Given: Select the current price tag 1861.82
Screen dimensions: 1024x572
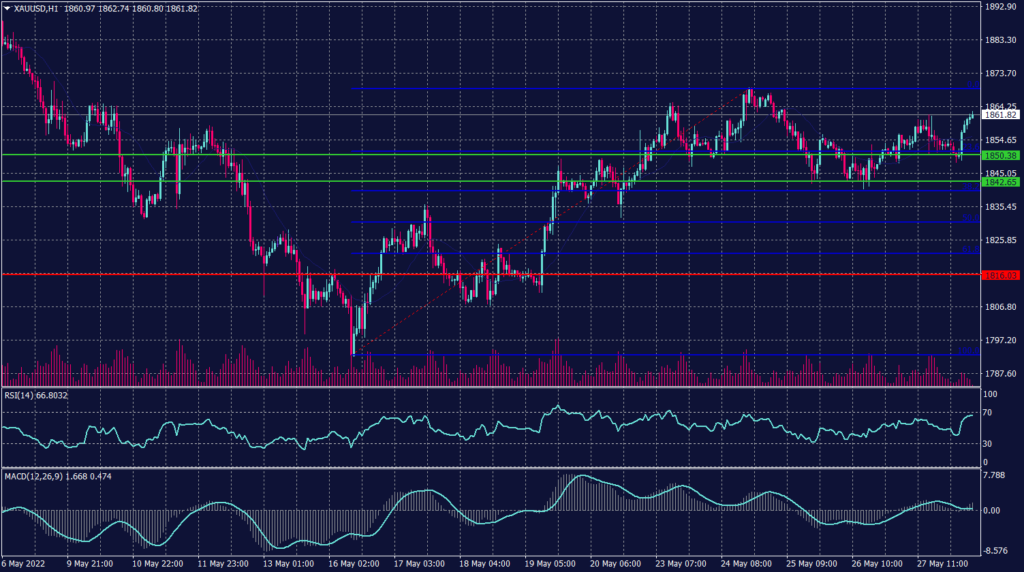Looking at the screenshot, I should point(999,115).
